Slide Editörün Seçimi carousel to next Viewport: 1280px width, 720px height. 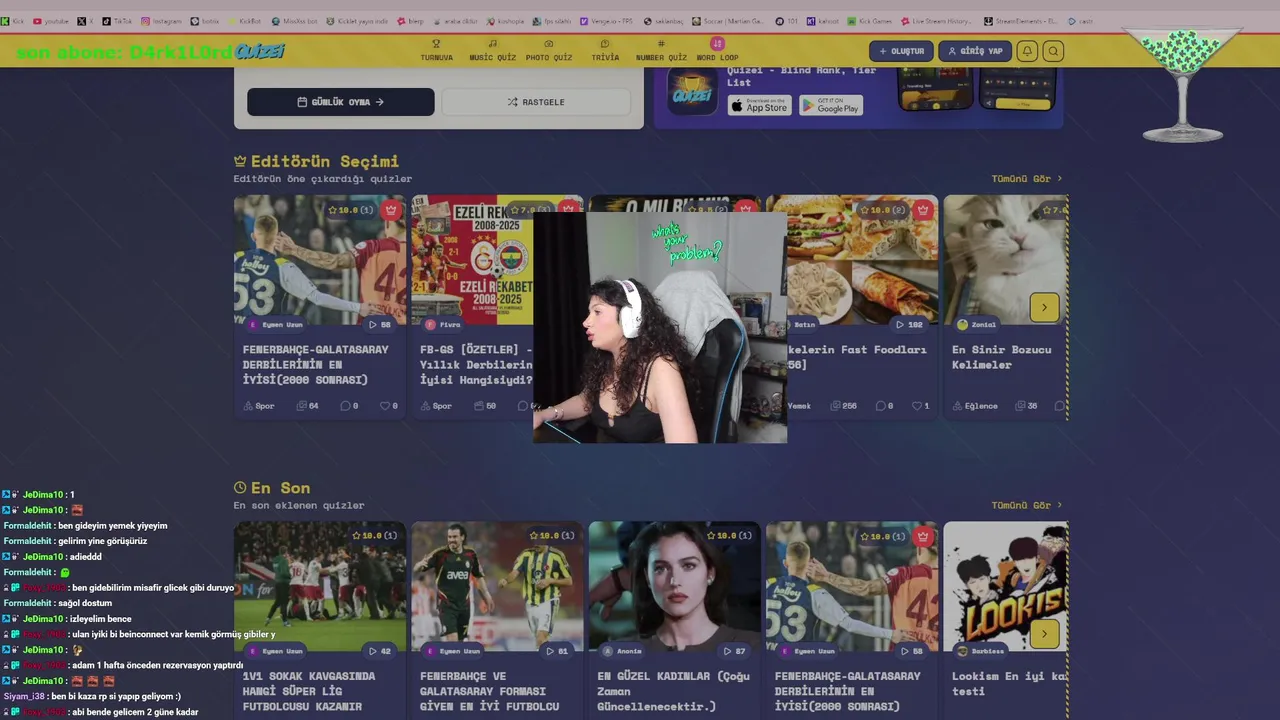[x=1044, y=307]
